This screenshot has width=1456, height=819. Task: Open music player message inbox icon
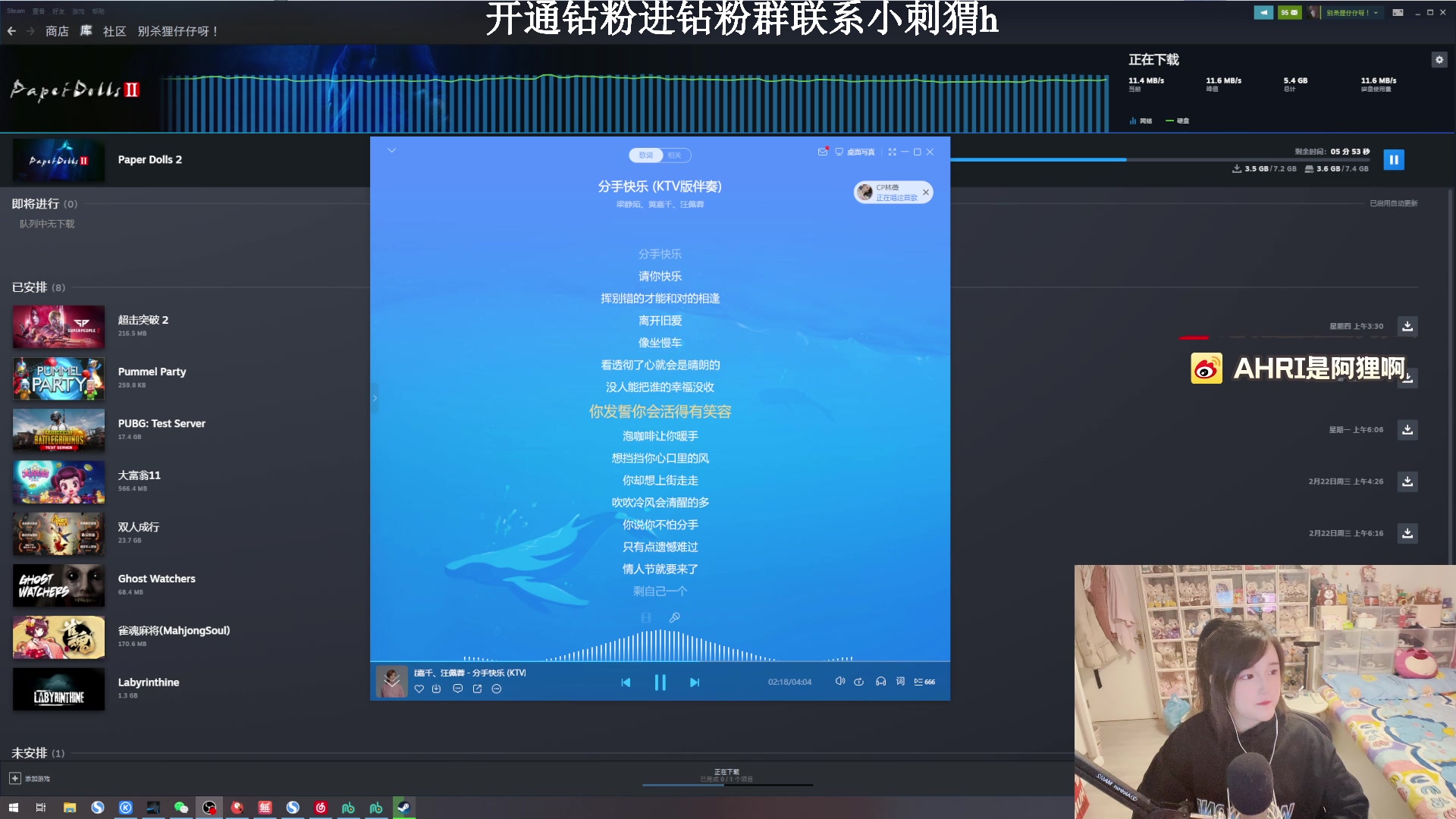coord(823,152)
